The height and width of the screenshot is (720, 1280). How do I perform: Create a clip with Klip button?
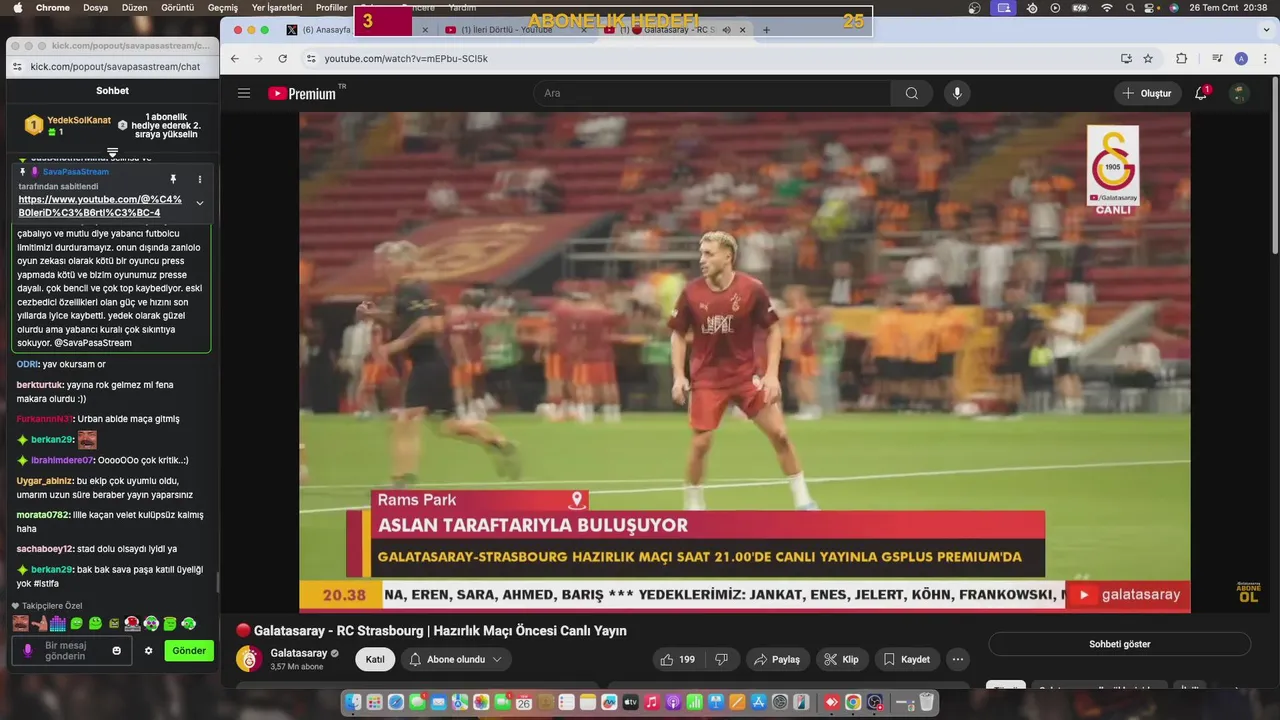841,659
